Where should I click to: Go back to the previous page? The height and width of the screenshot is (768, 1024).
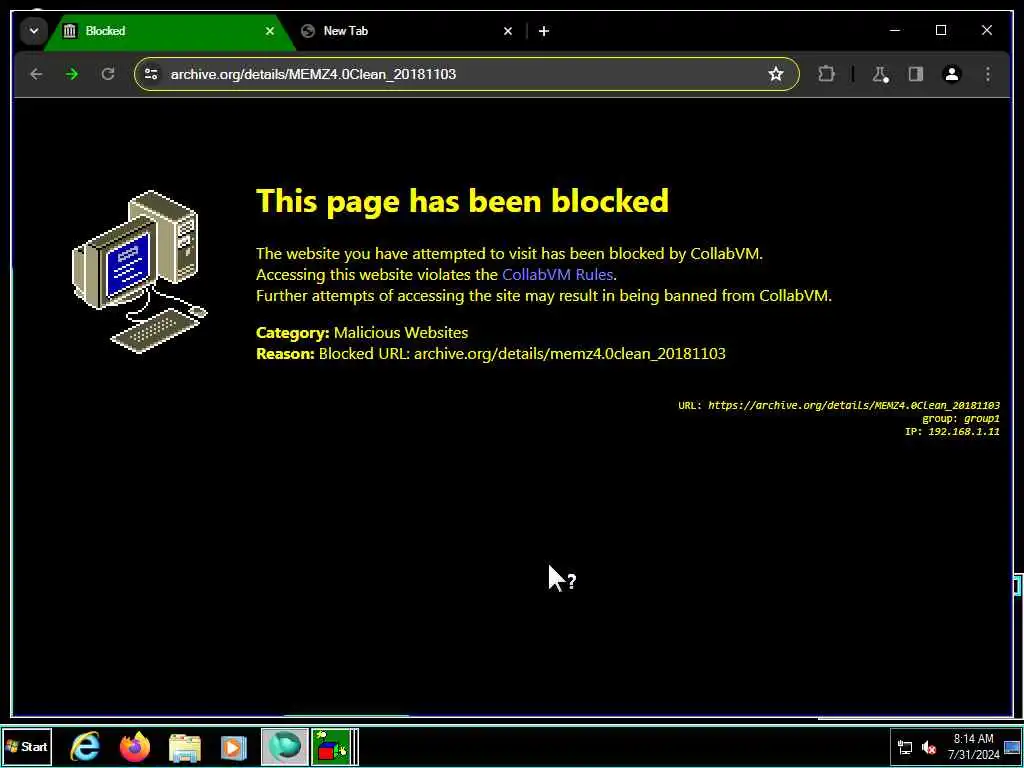36,74
